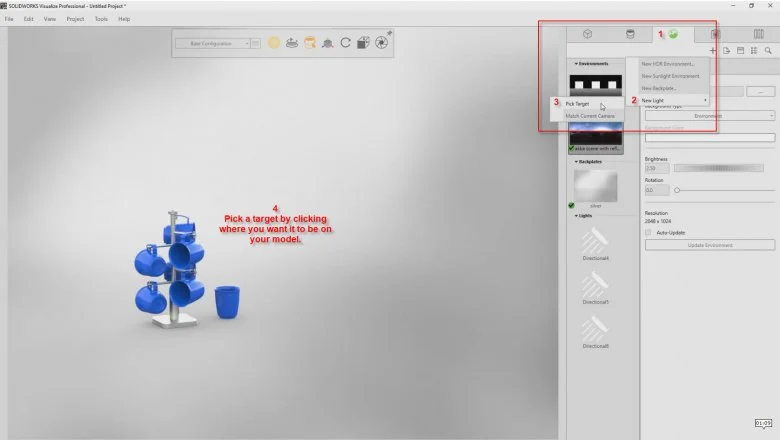
Task: Open the Edit menu
Action: (28, 19)
